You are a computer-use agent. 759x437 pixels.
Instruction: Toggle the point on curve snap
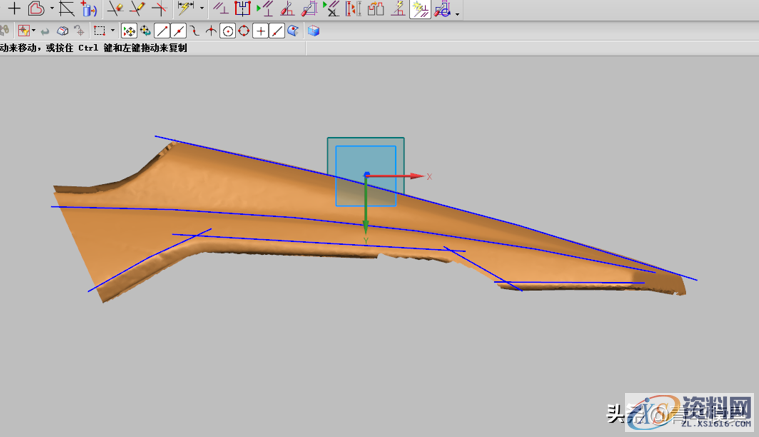(x=277, y=31)
